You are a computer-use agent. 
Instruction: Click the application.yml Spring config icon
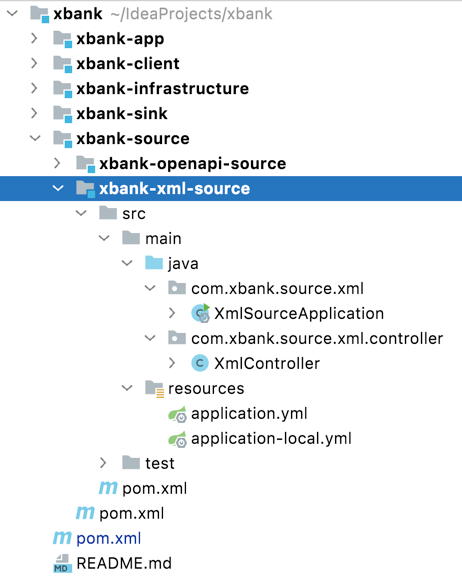pyautogui.click(x=177, y=414)
